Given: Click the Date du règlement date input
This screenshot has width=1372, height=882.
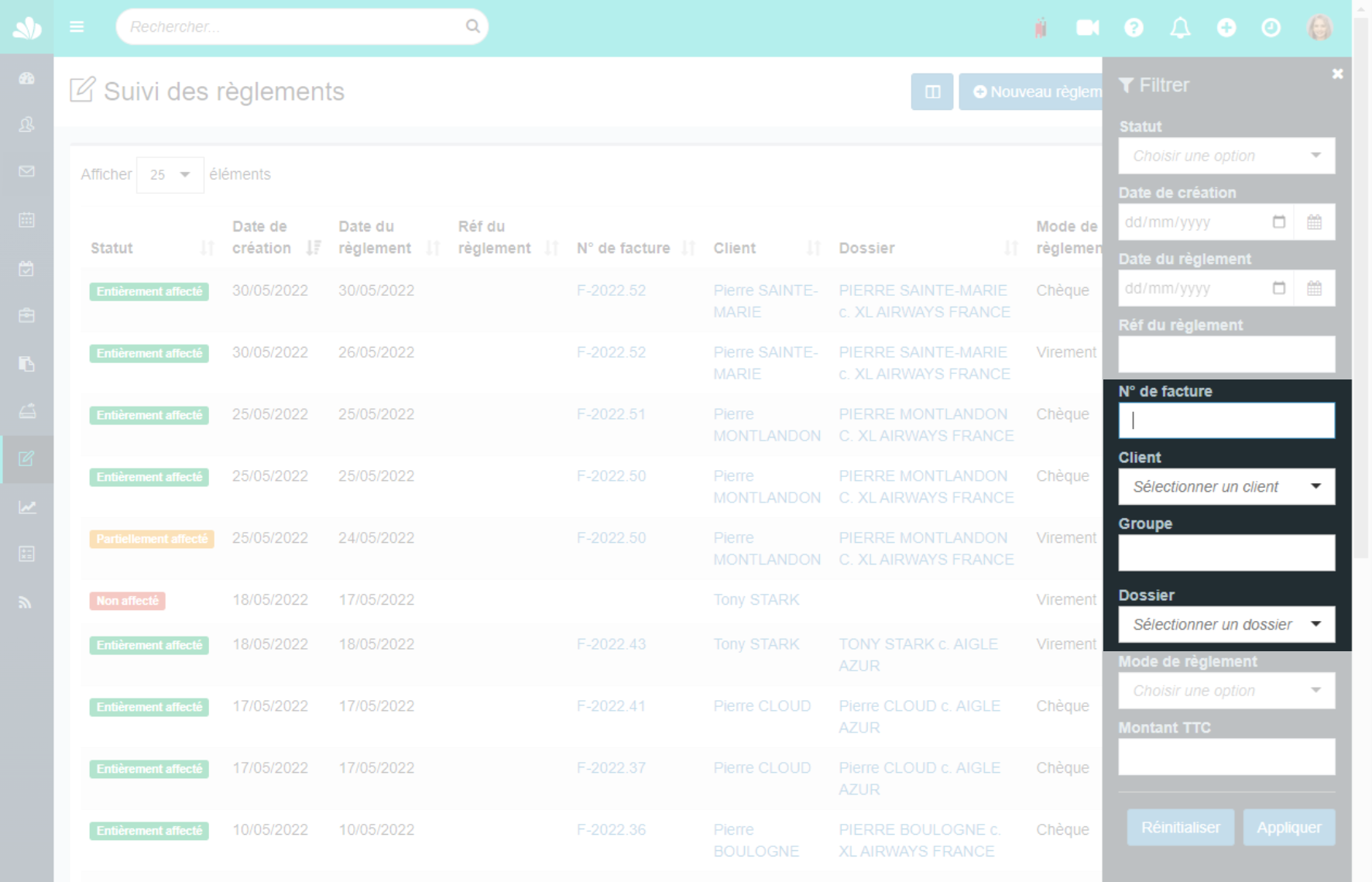Looking at the screenshot, I should coord(1206,289).
